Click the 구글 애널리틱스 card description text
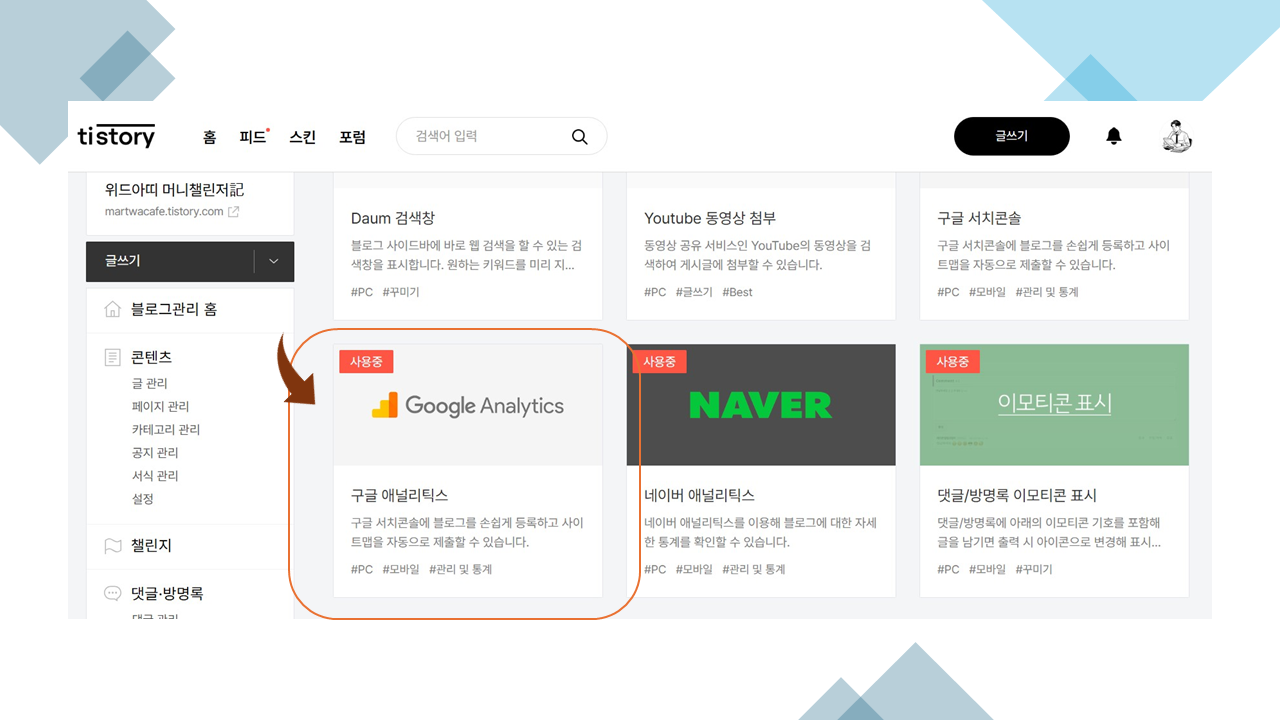 pos(467,533)
